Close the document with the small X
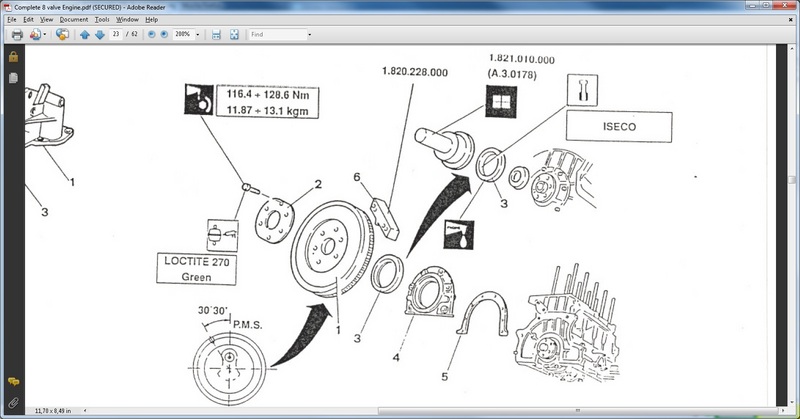Viewport: 800px width, 419px height. point(791,19)
